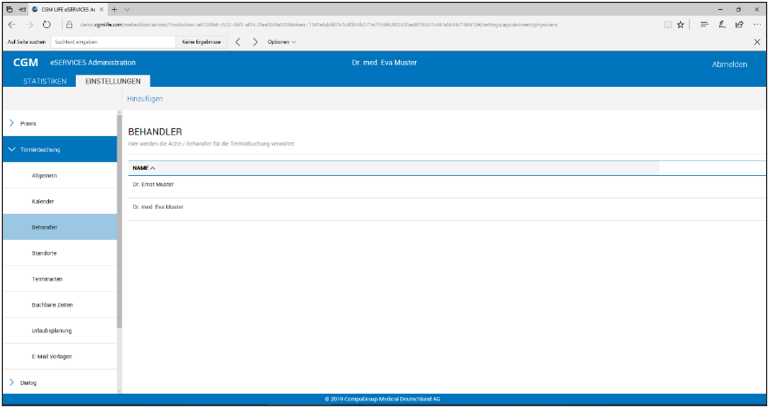Open the Kalender settings item
The image size is (769, 409).
tap(60, 202)
